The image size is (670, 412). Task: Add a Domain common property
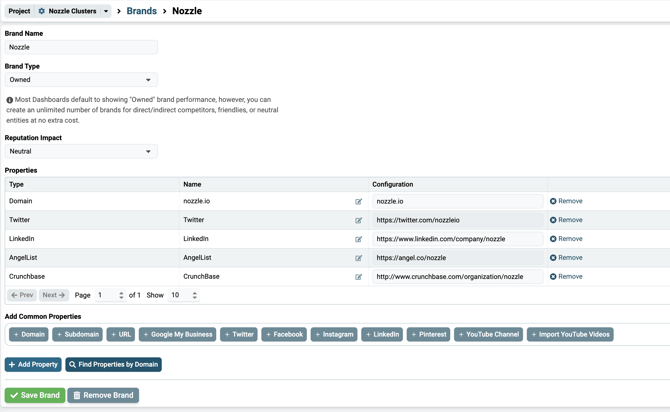pyautogui.click(x=29, y=334)
